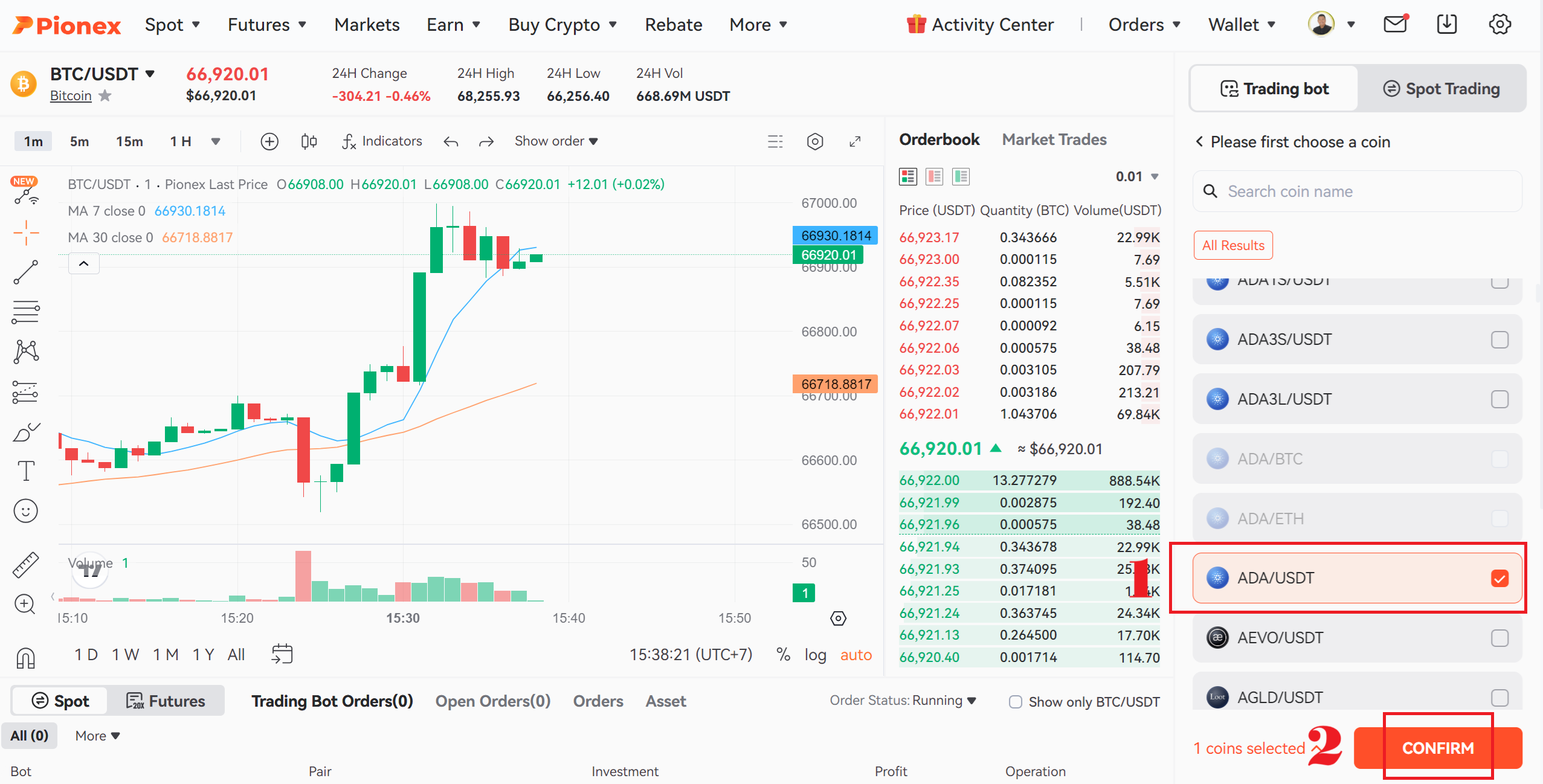The image size is (1543, 784).
Task: Show sell-only orderbook view icon
Action: [x=935, y=176]
